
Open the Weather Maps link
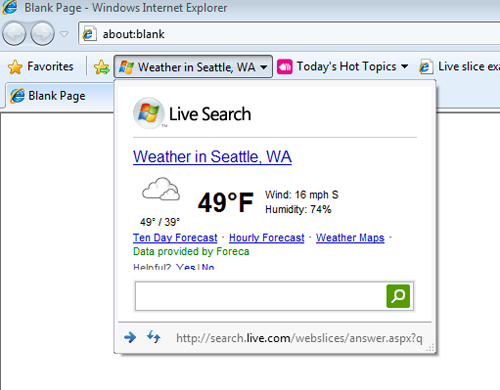(350, 238)
